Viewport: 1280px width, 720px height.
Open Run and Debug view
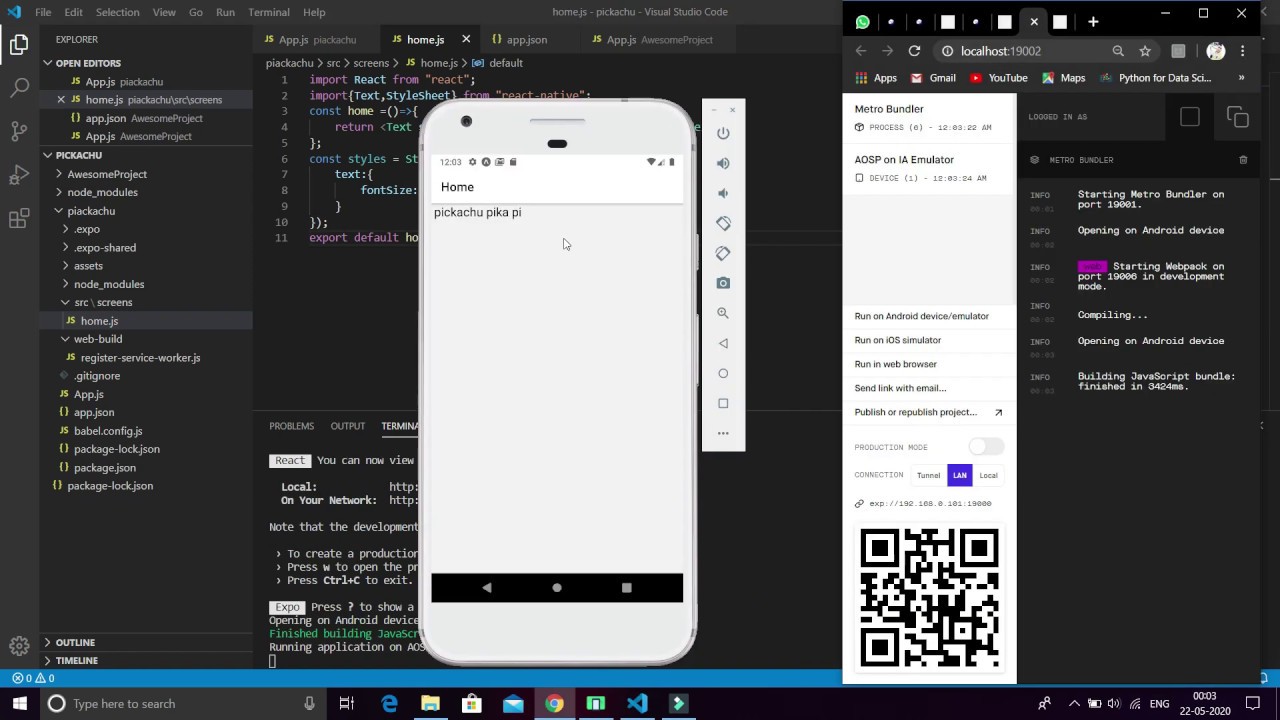[x=19, y=175]
